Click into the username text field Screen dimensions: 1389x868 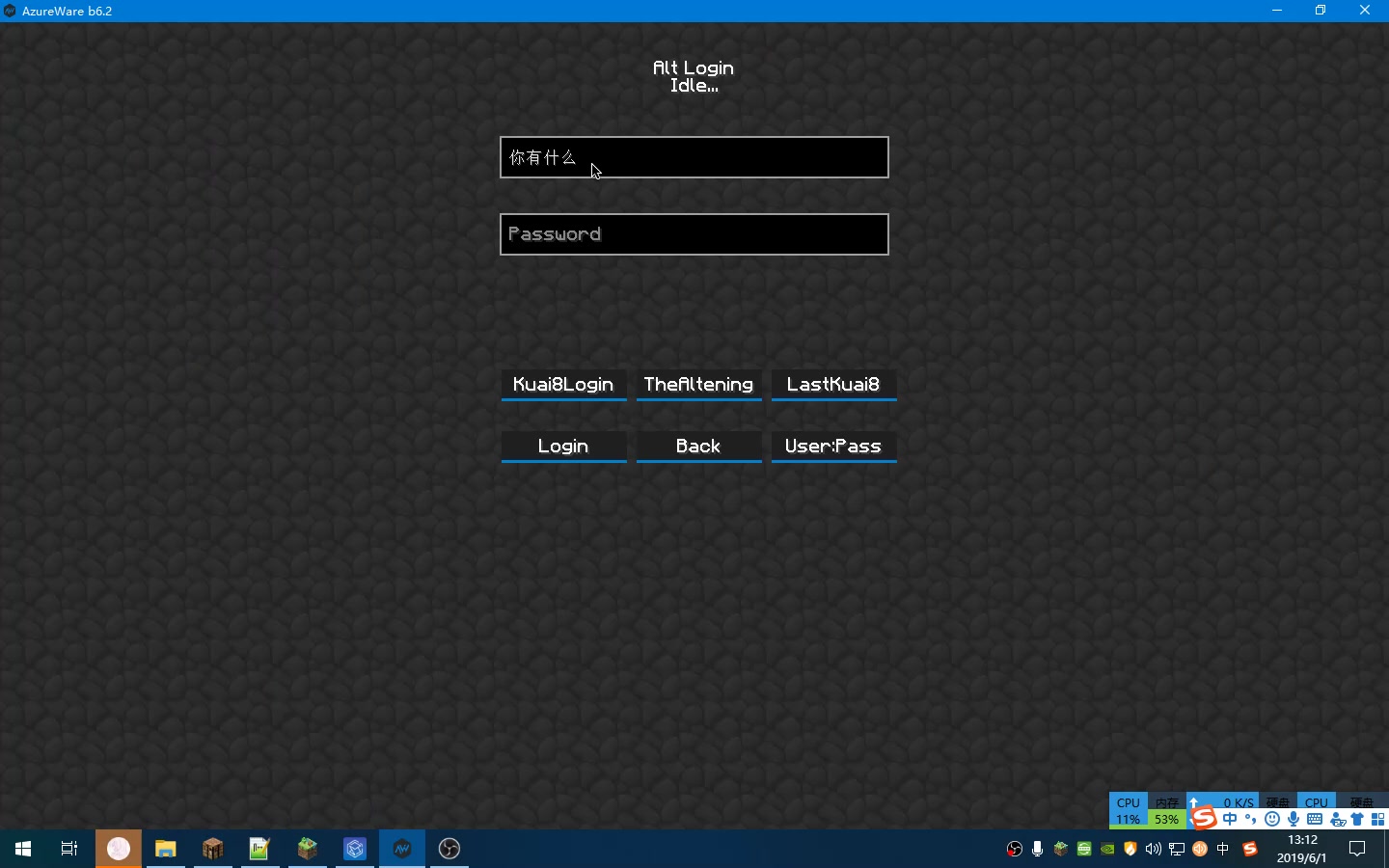coord(694,157)
